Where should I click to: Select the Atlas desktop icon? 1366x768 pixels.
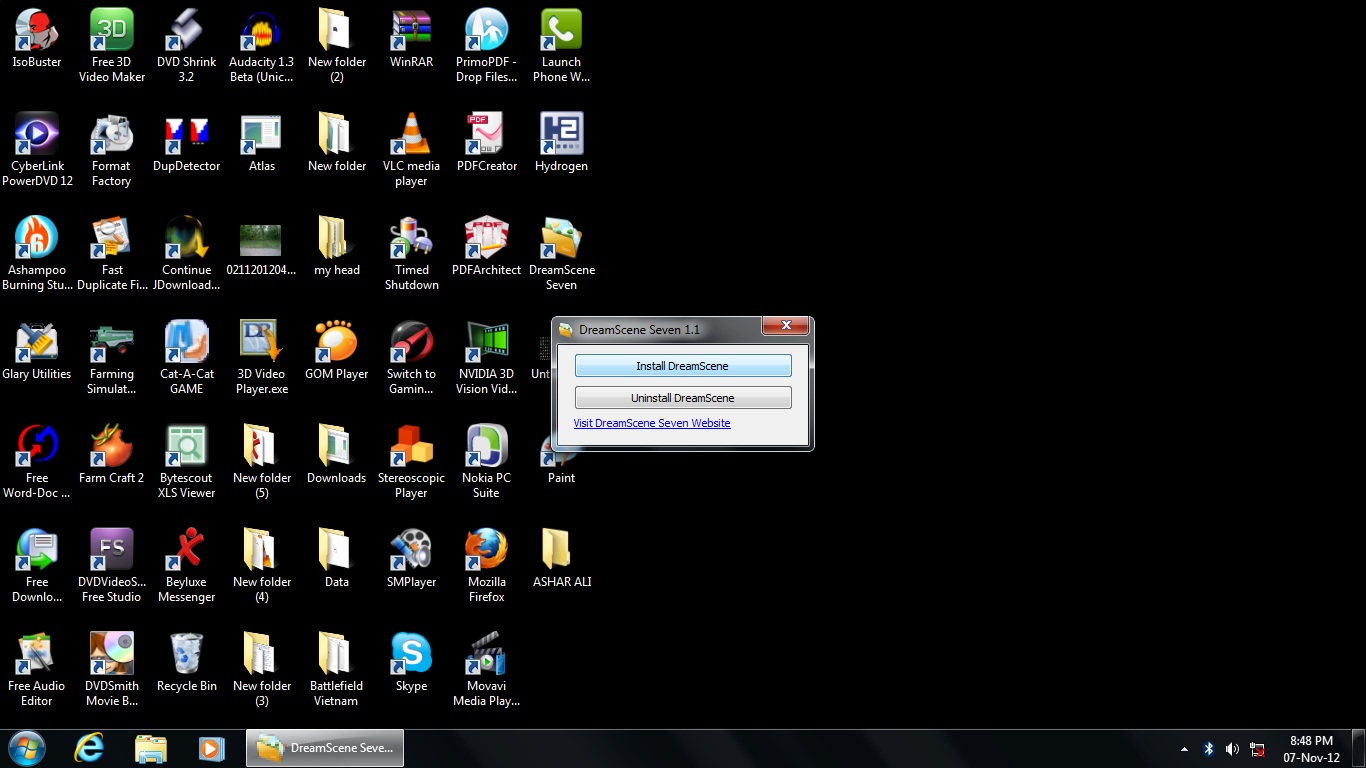tap(262, 144)
